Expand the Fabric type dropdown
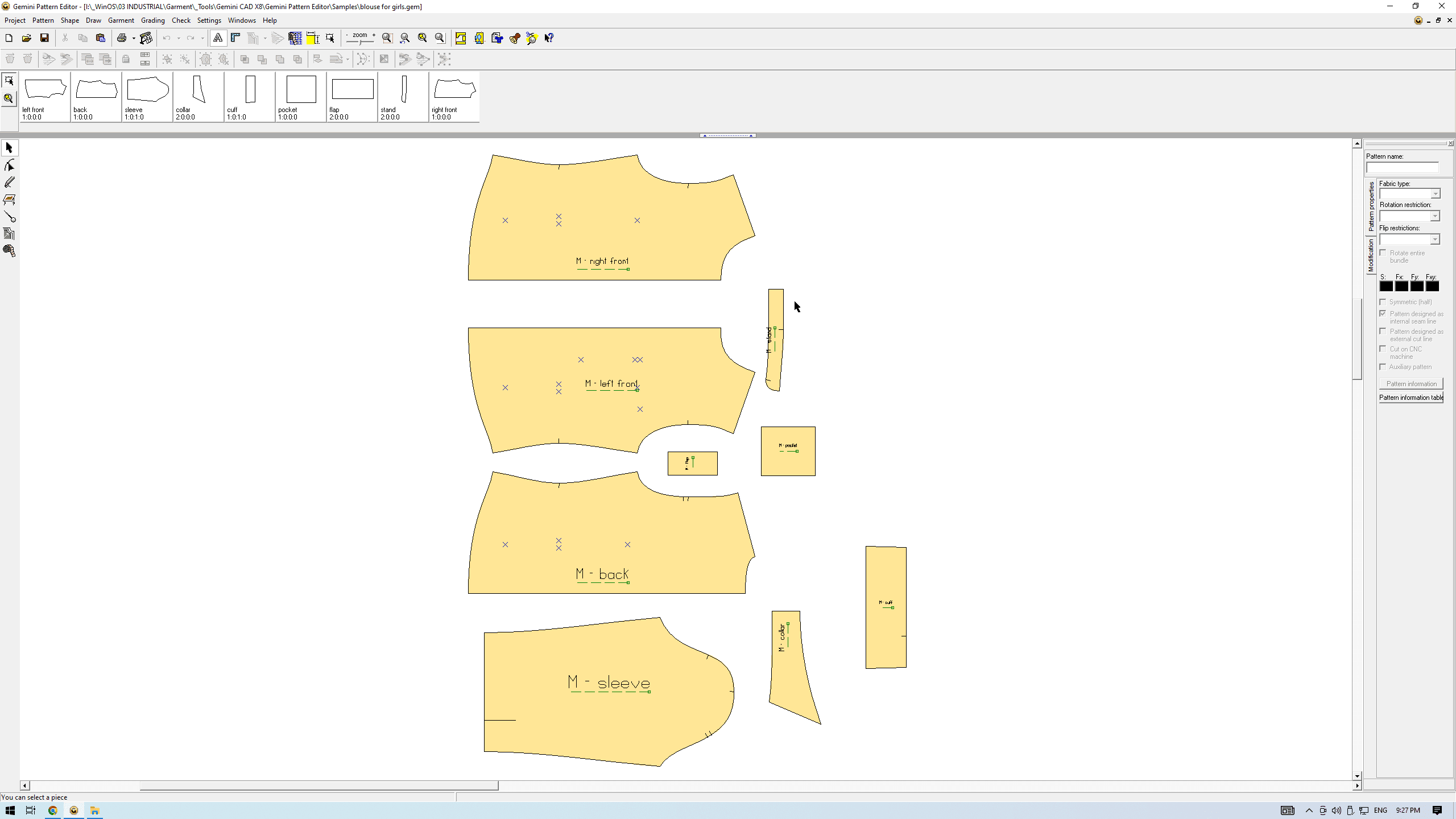 (x=1436, y=194)
